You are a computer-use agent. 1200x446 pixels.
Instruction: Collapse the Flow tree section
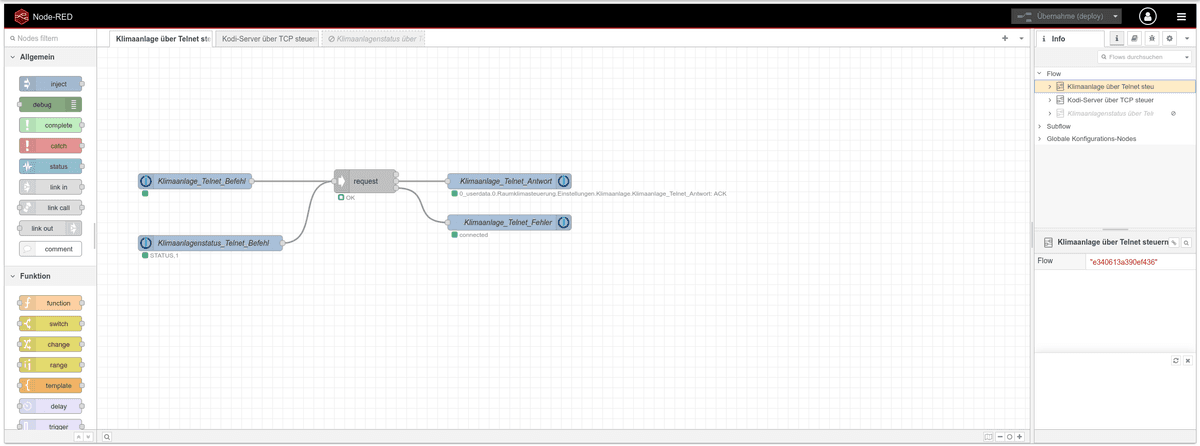[x=1040, y=74]
